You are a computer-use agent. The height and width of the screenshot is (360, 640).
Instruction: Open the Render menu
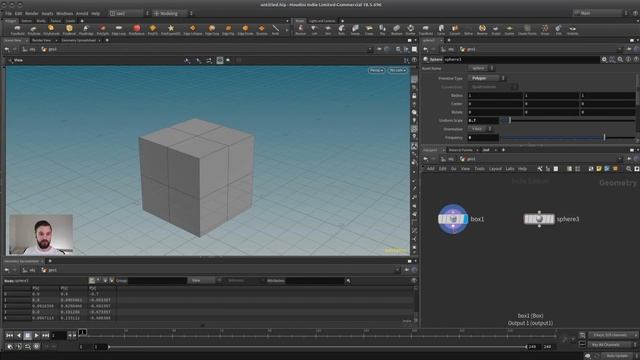coord(31,13)
